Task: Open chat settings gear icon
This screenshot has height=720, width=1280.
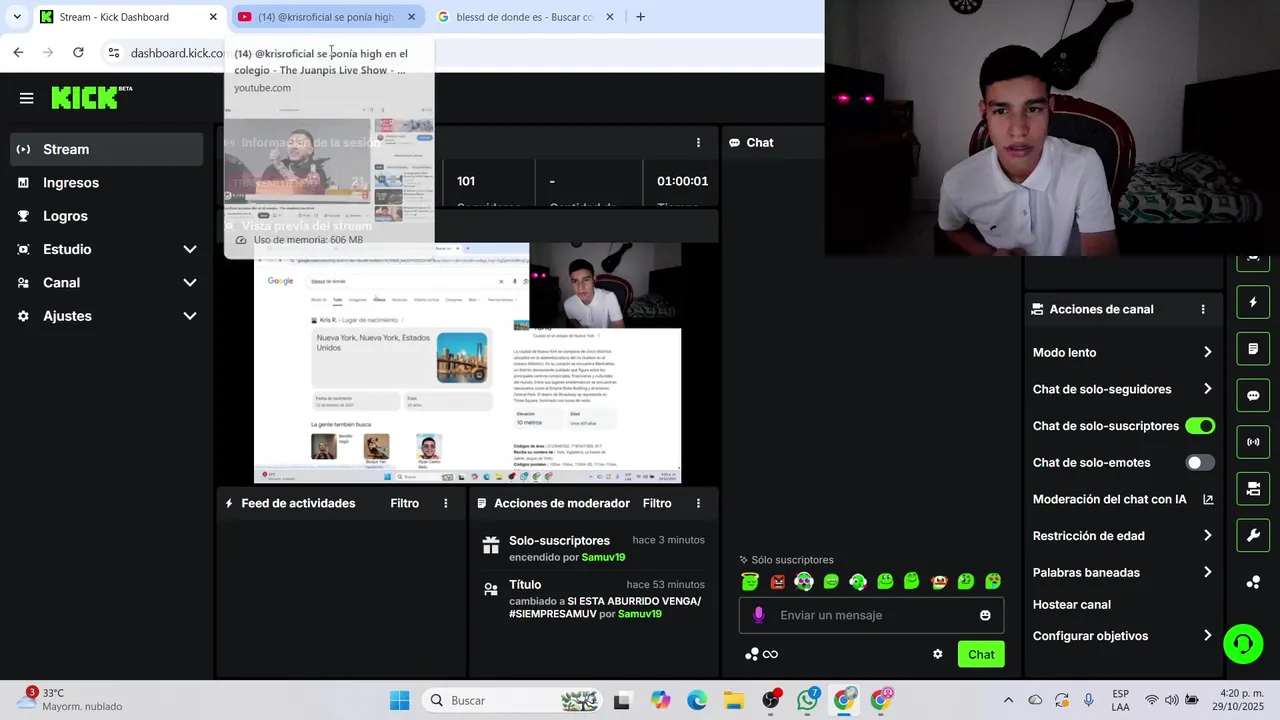Action: click(937, 654)
